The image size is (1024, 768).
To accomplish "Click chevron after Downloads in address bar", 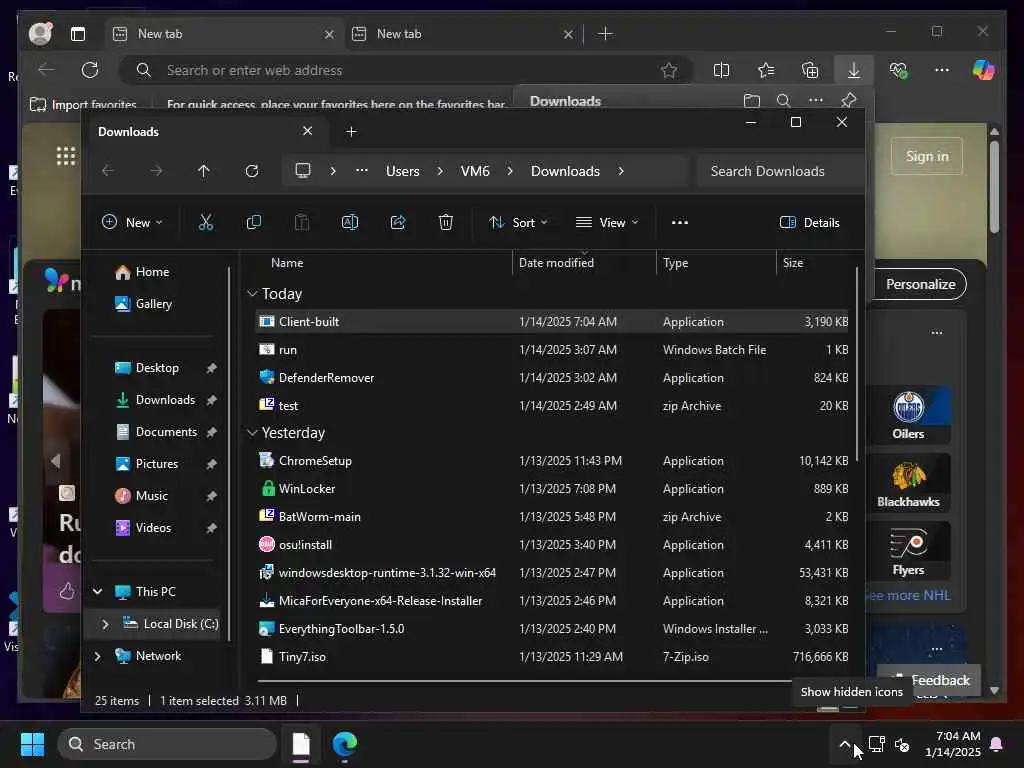I will pos(621,171).
